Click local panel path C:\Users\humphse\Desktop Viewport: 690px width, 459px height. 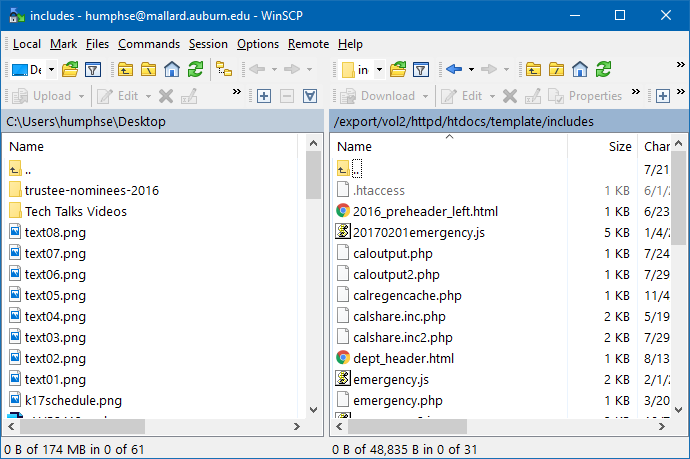click(86, 121)
